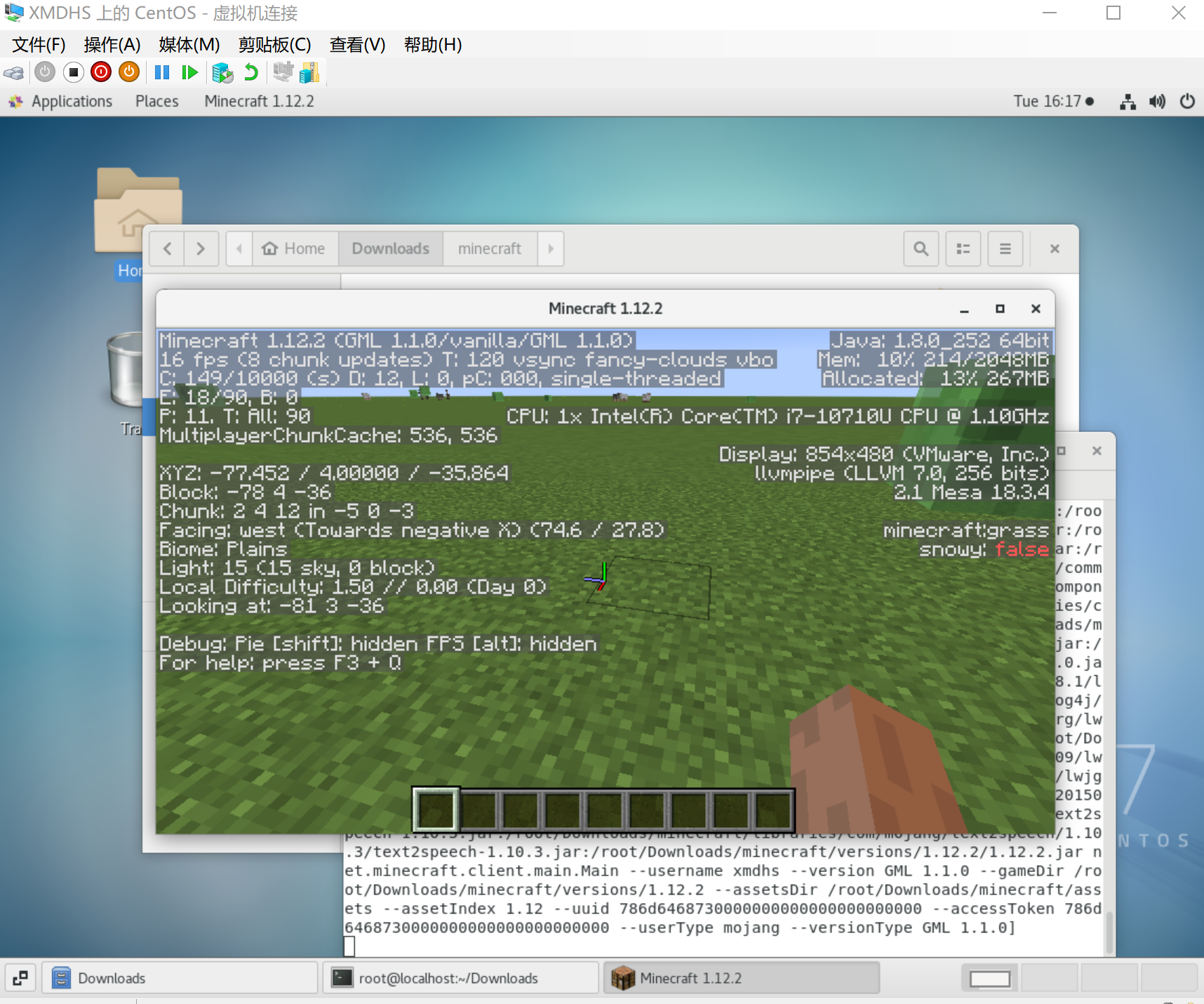Click the 'snowy: false' debug text
Image resolution: width=1204 pixels, height=1004 pixels.
click(x=984, y=549)
